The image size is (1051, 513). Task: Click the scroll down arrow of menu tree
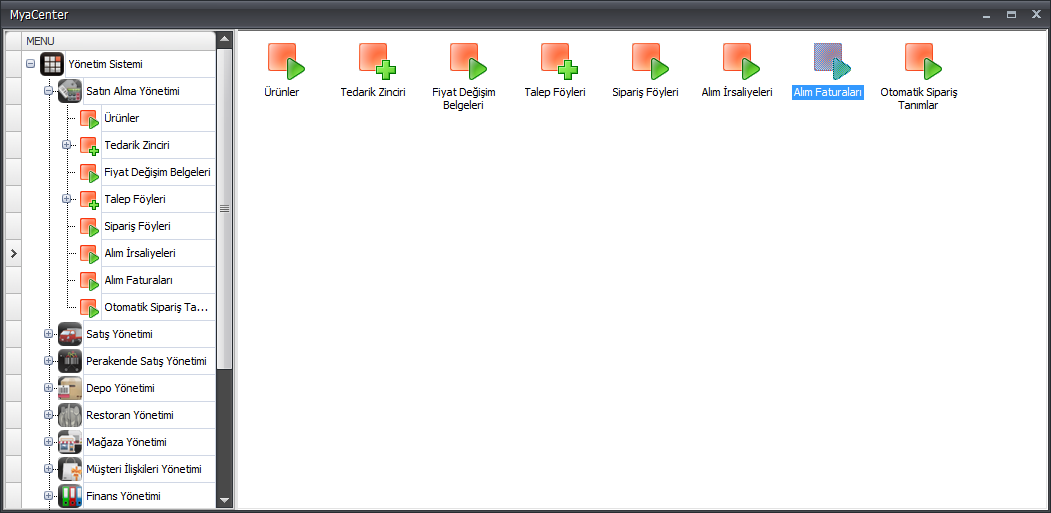[x=224, y=500]
